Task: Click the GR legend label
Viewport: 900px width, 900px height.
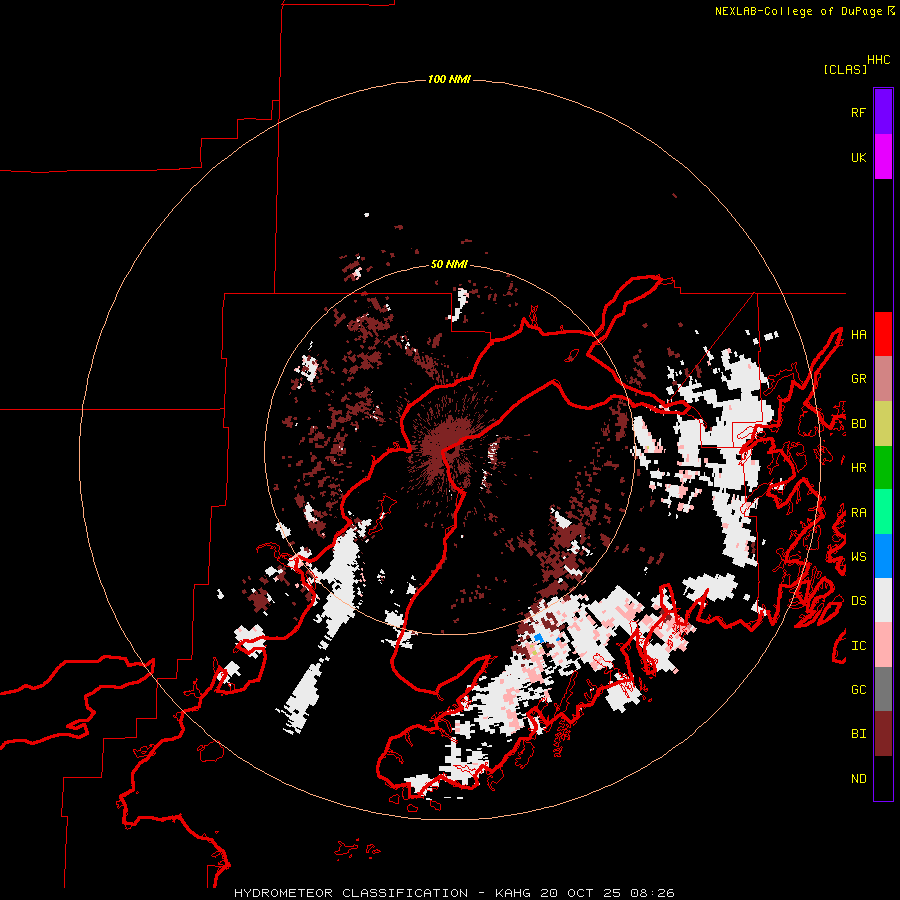Action: pos(858,378)
